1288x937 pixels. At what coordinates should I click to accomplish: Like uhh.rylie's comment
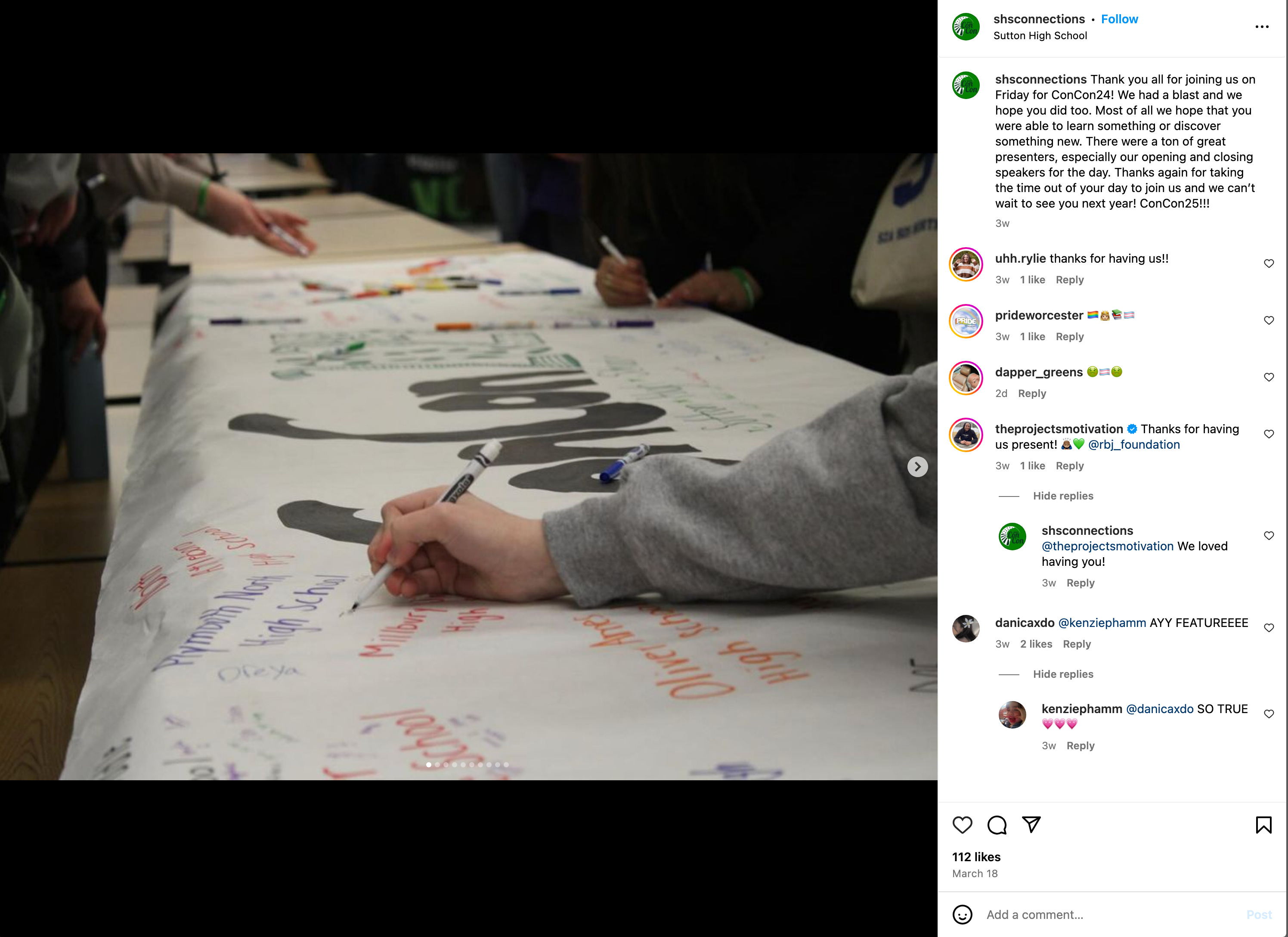tap(1269, 263)
